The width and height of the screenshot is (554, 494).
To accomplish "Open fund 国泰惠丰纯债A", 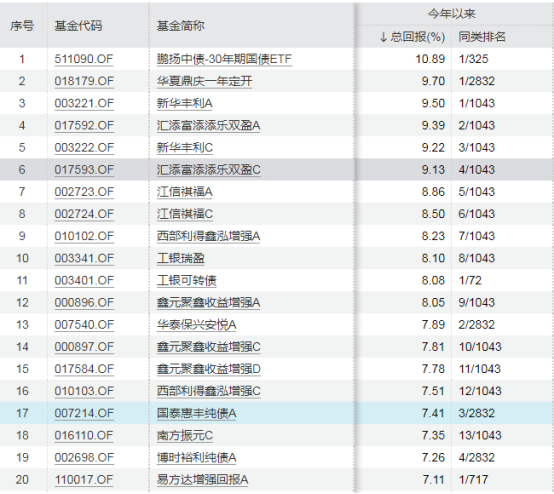I will point(196,413).
